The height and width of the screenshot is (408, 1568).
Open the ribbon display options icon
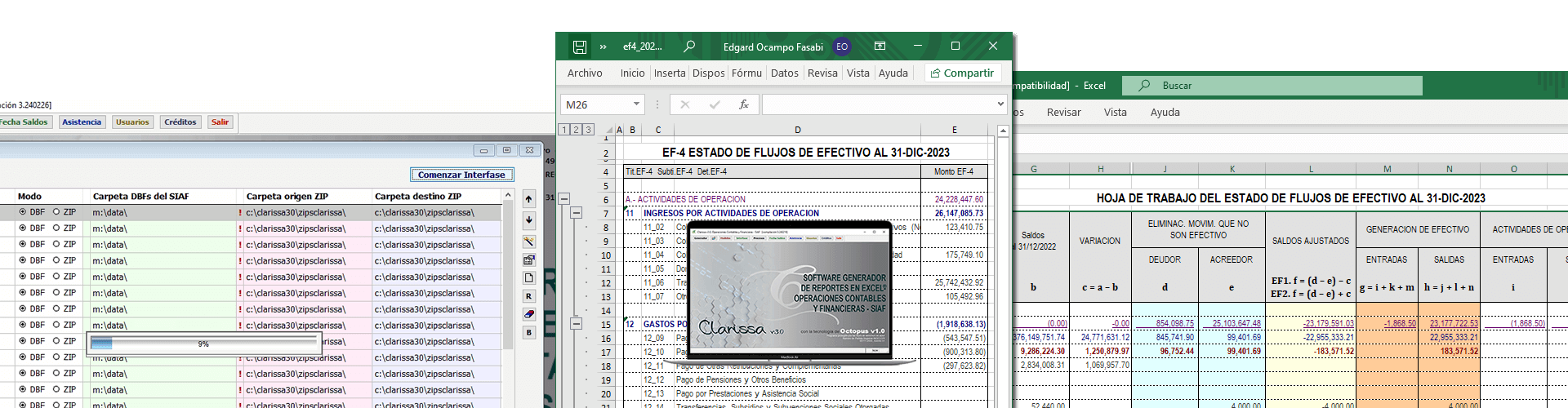coord(880,47)
